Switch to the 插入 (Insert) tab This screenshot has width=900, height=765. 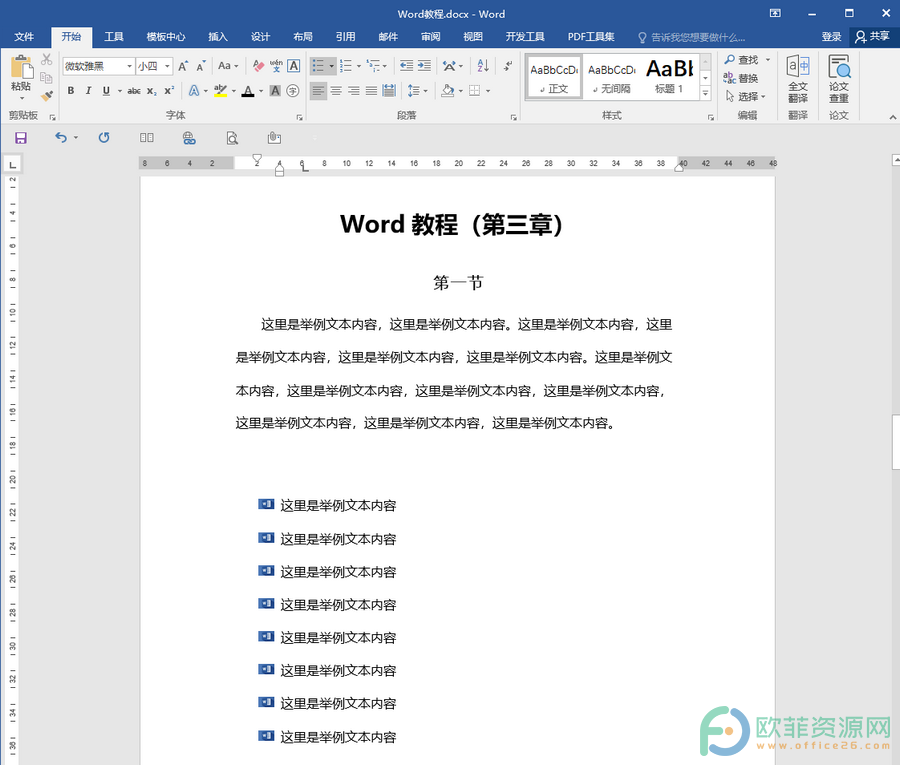pos(218,37)
